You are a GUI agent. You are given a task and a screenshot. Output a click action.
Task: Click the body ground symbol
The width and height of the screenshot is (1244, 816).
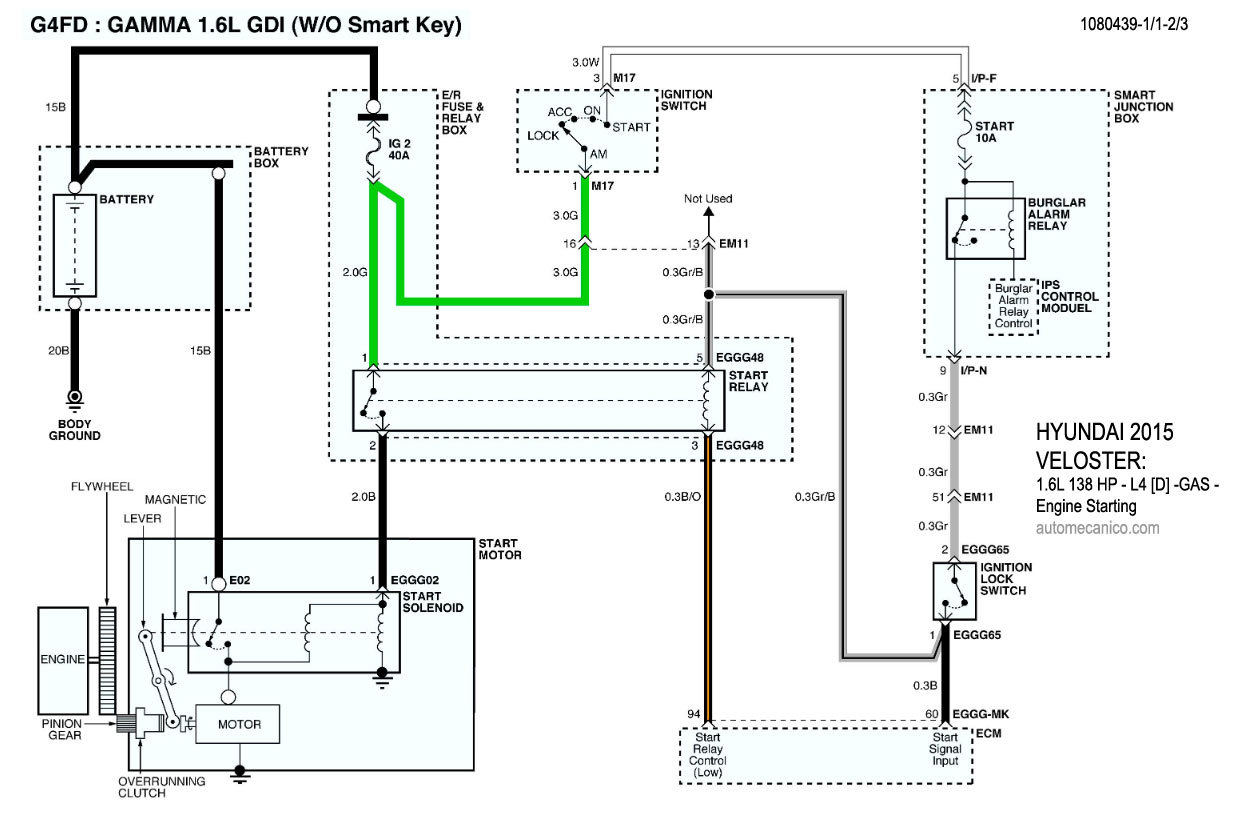pyautogui.click(x=74, y=399)
